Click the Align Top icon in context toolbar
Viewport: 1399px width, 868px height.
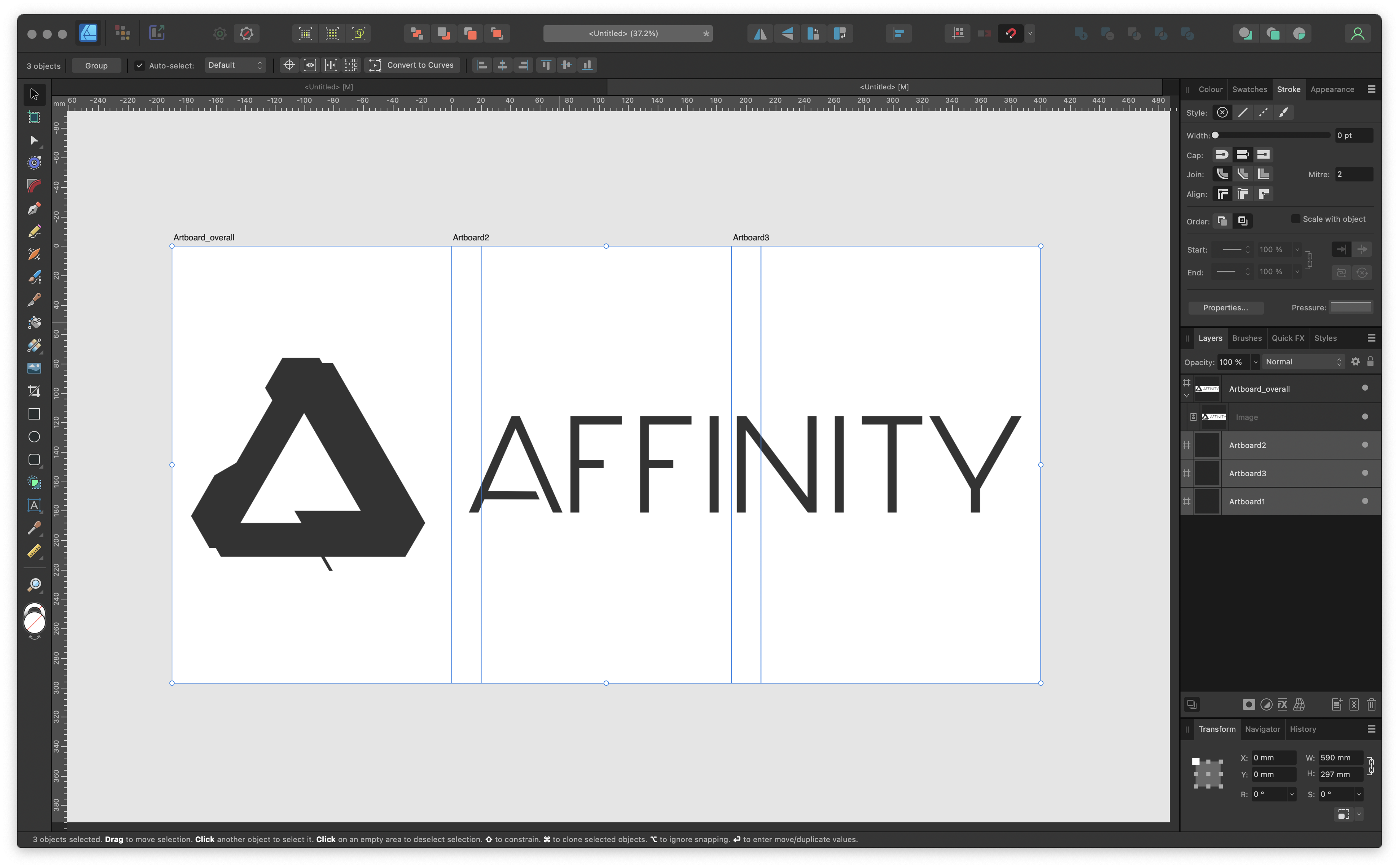[x=546, y=65]
